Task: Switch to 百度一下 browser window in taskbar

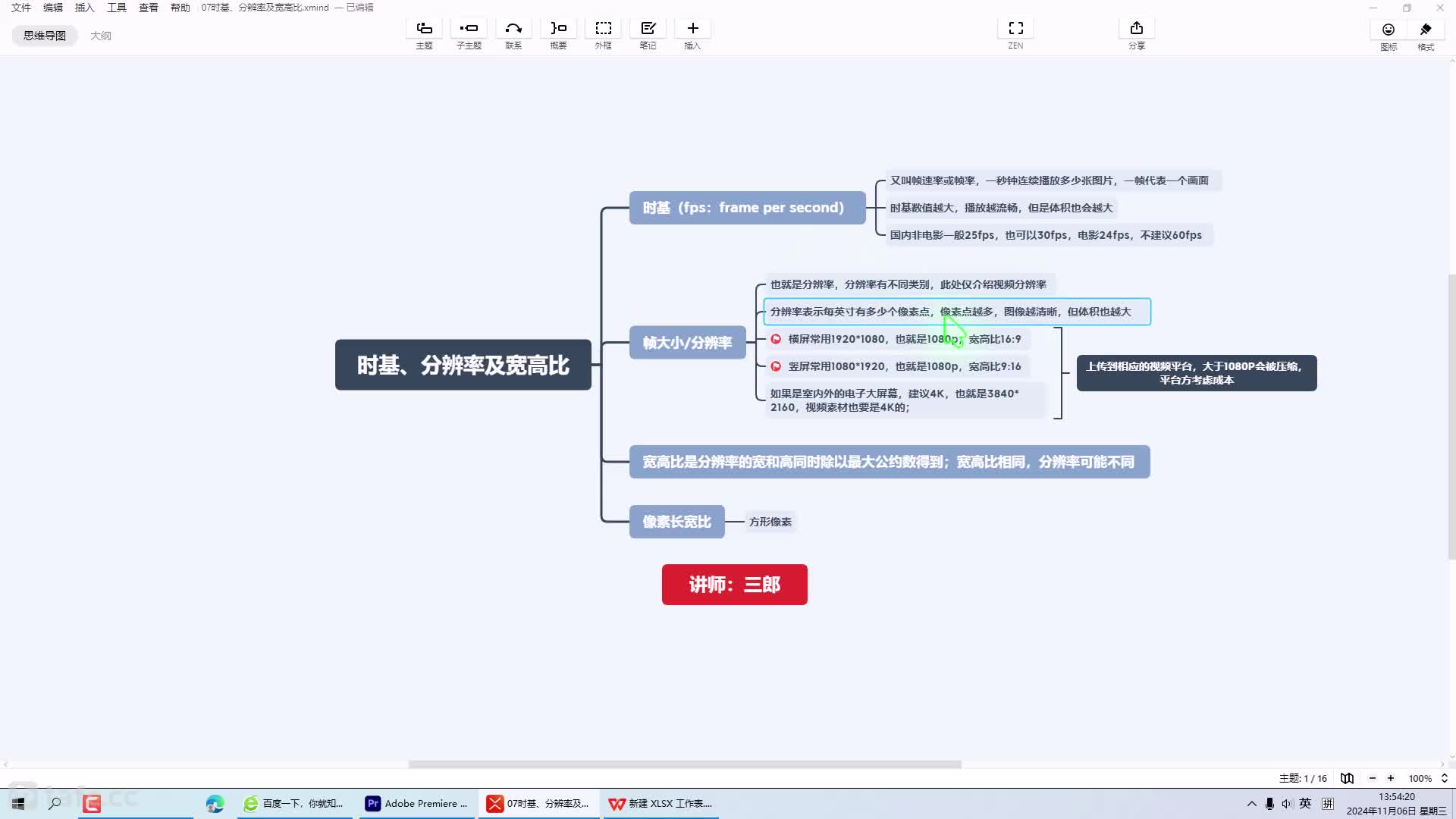Action: pyautogui.click(x=294, y=803)
